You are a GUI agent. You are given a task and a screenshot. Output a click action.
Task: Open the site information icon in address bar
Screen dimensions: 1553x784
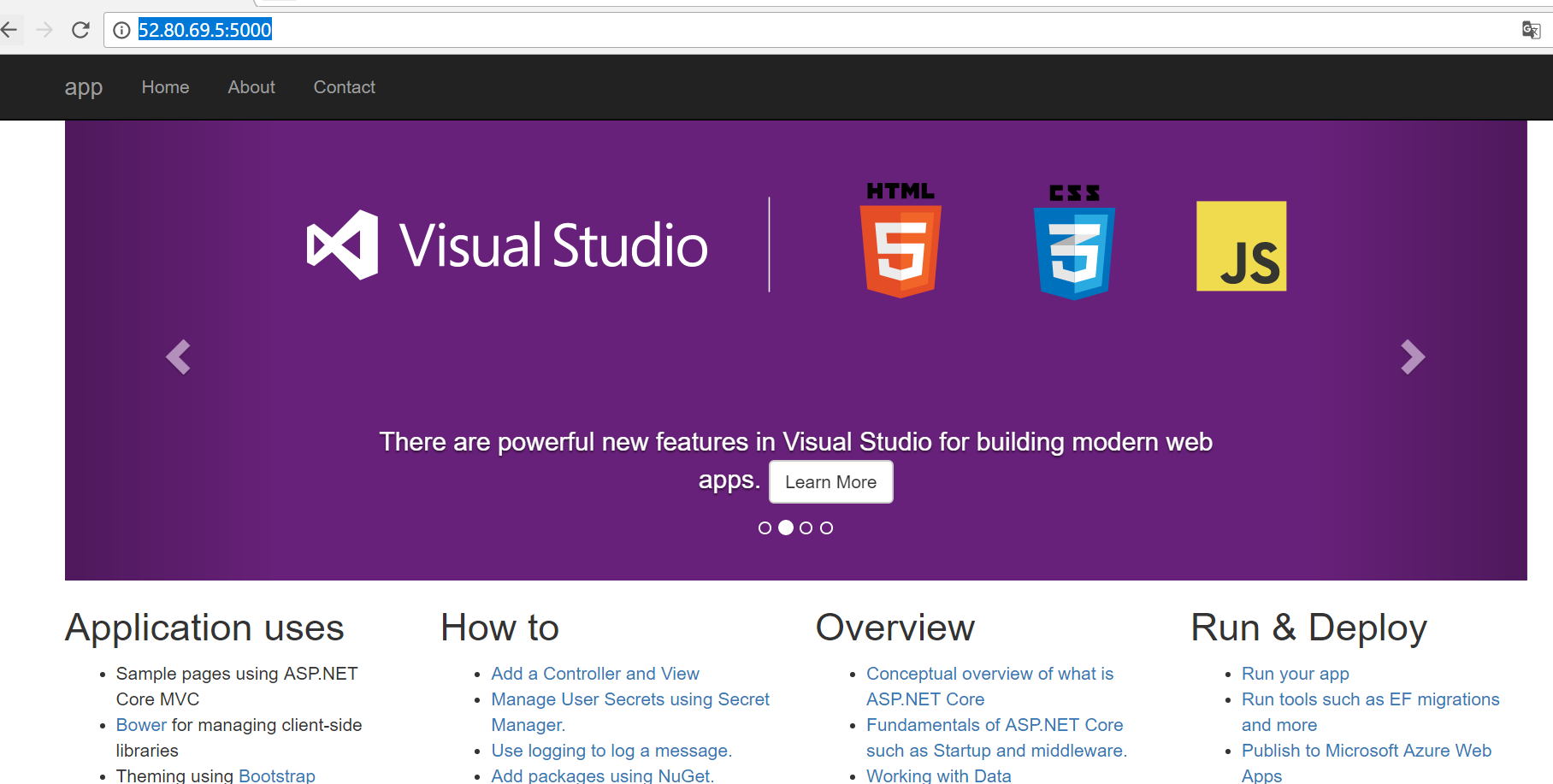121,30
